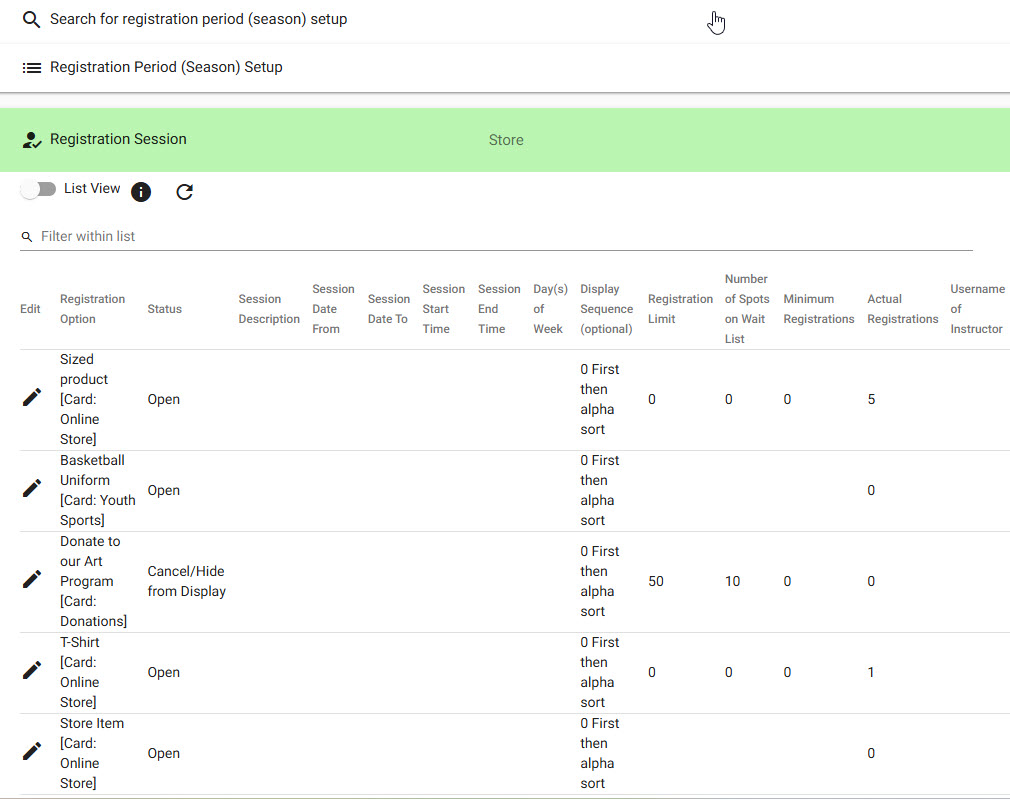Sort by Registration Limit column header

click(x=680, y=309)
